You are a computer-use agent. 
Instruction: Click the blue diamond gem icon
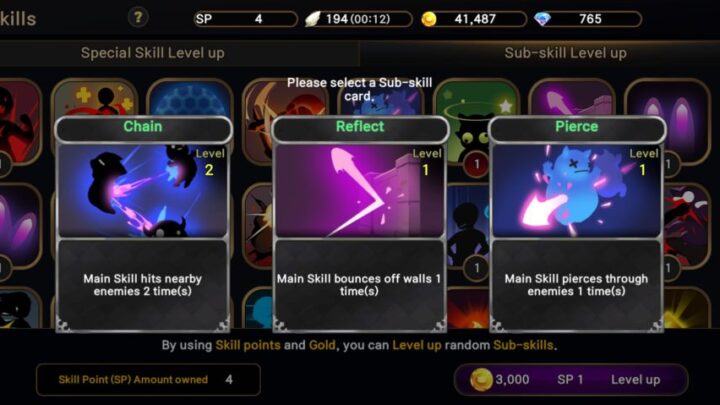coord(543,19)
